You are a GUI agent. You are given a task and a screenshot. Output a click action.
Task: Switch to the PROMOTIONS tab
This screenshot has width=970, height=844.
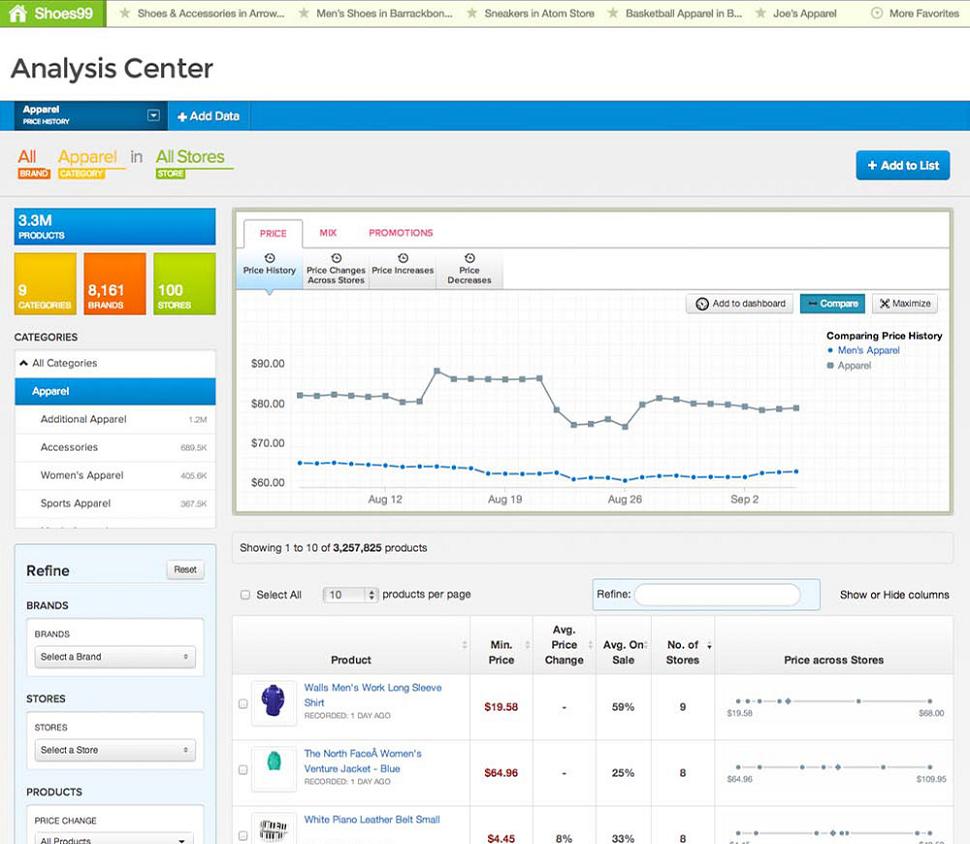[x=400, y=233]
